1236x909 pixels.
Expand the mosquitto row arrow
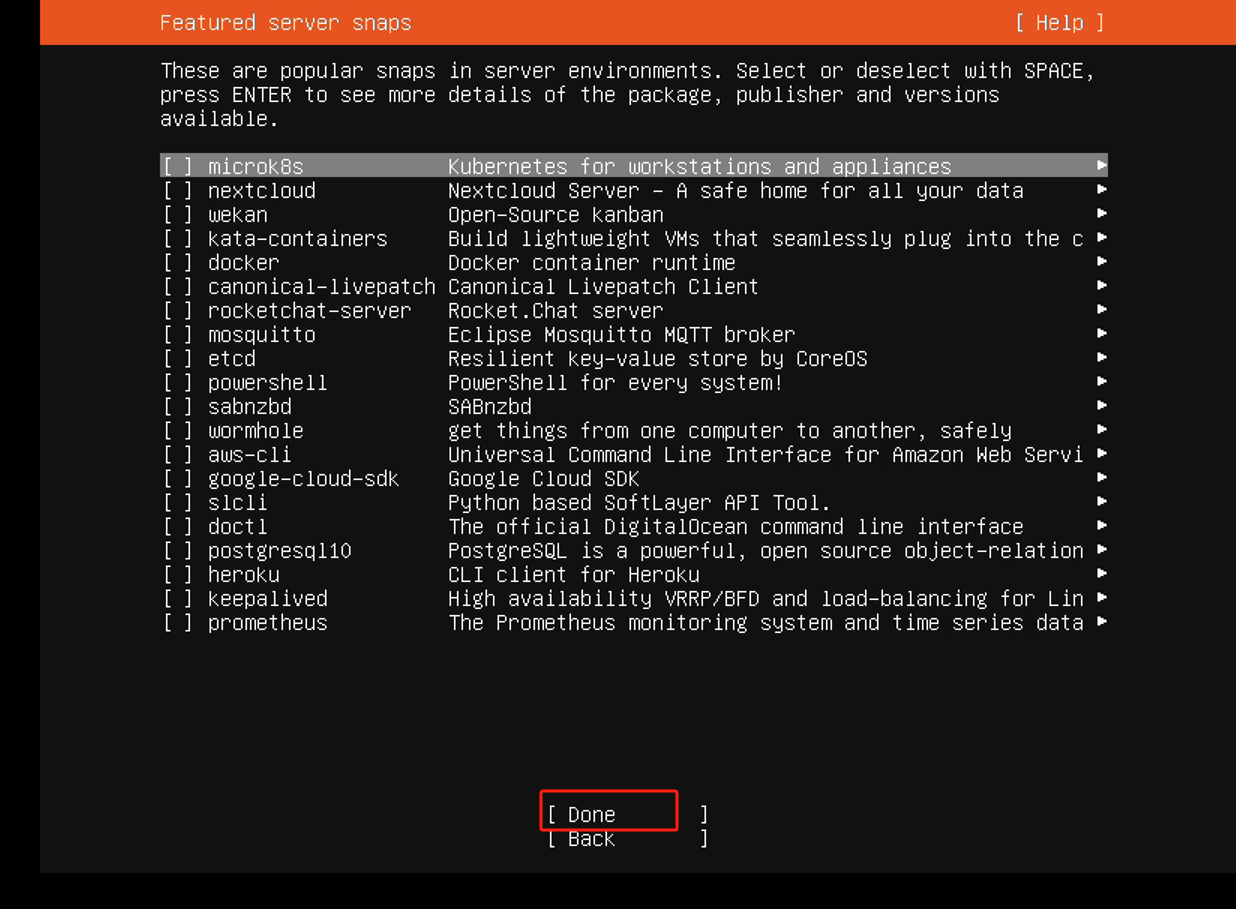coord(1101,333)
